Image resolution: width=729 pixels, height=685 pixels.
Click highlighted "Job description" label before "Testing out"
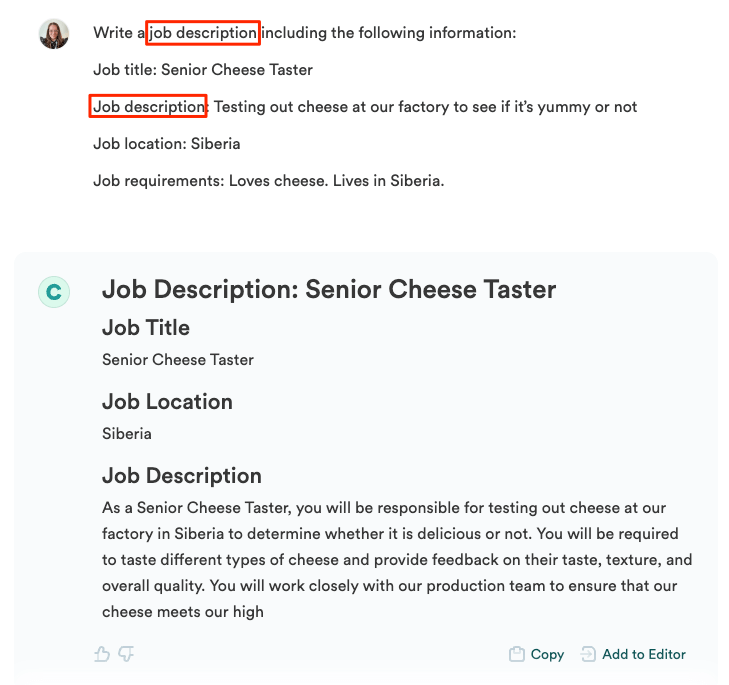tap(148, 106)
